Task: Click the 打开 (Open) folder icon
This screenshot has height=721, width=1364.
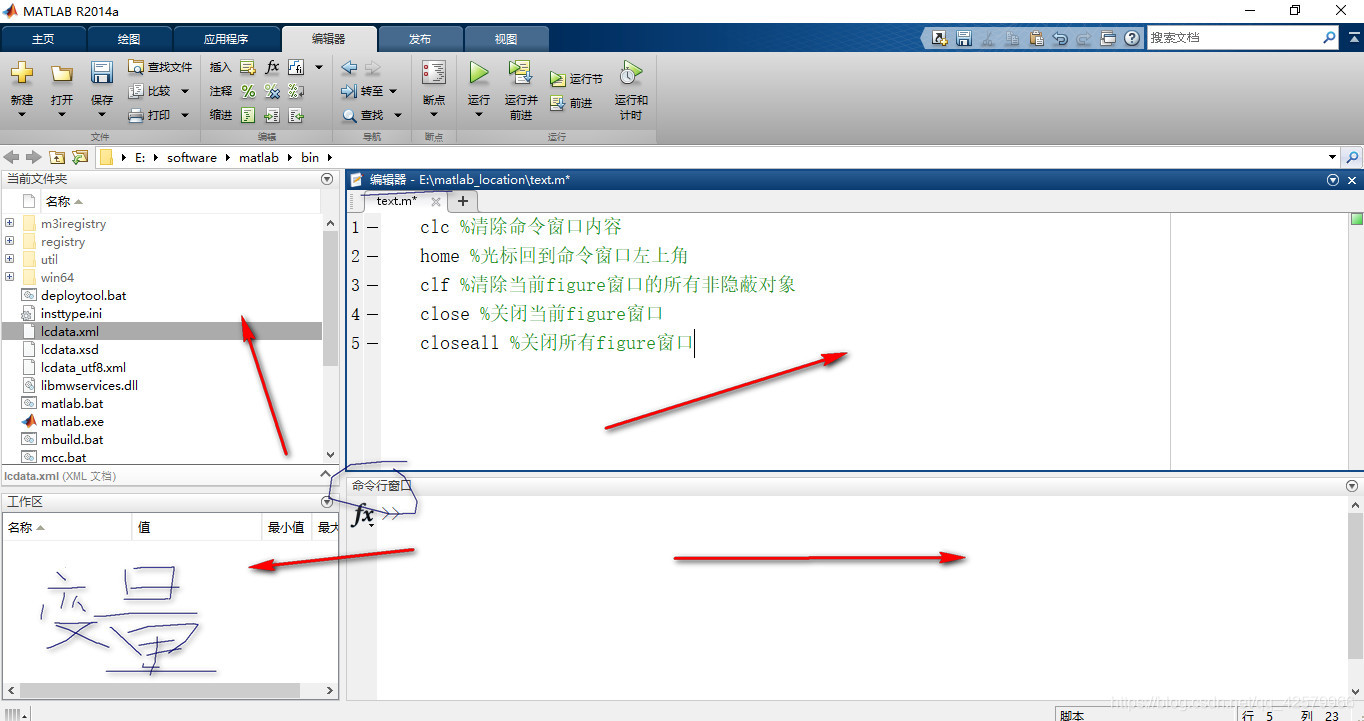Action: (x=62, y=74)
